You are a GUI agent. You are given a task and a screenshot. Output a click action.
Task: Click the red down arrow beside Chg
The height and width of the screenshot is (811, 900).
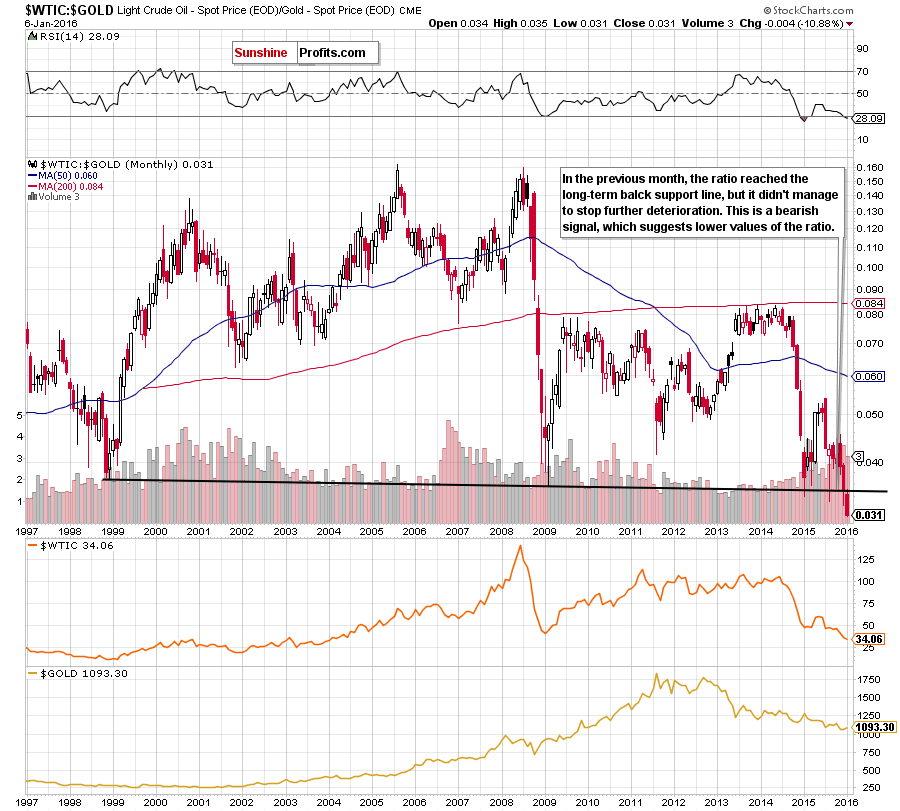[849, 24]
